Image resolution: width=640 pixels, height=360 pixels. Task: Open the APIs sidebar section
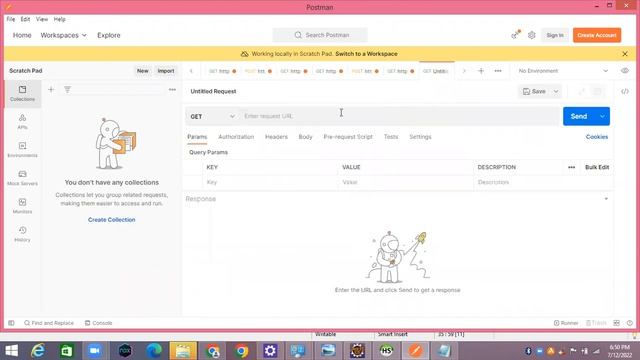pos(22,122)
